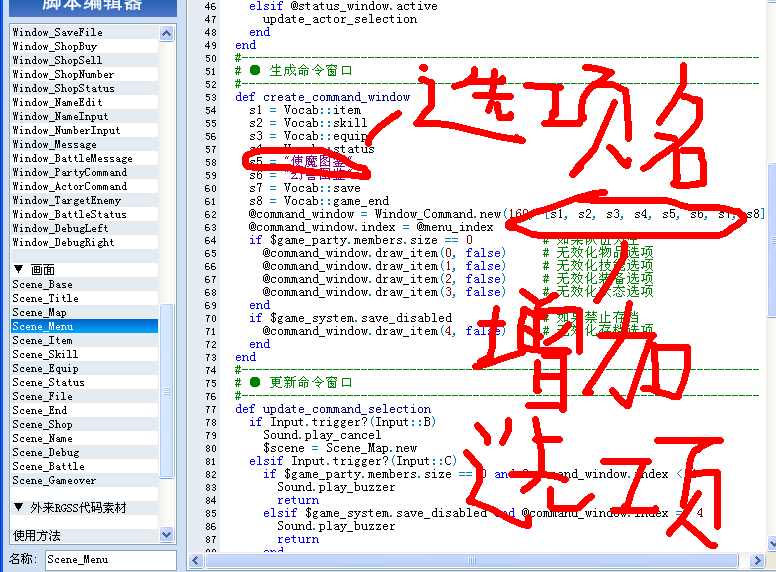
Task: Select Scene_Item script
Action: tap(84, 340)
